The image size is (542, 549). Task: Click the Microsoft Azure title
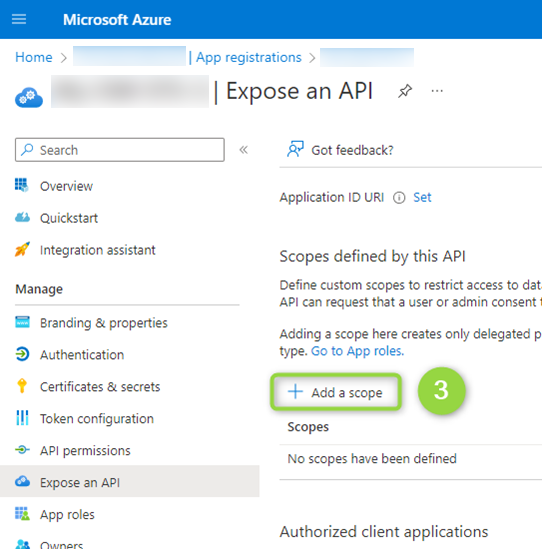[117, 20]
